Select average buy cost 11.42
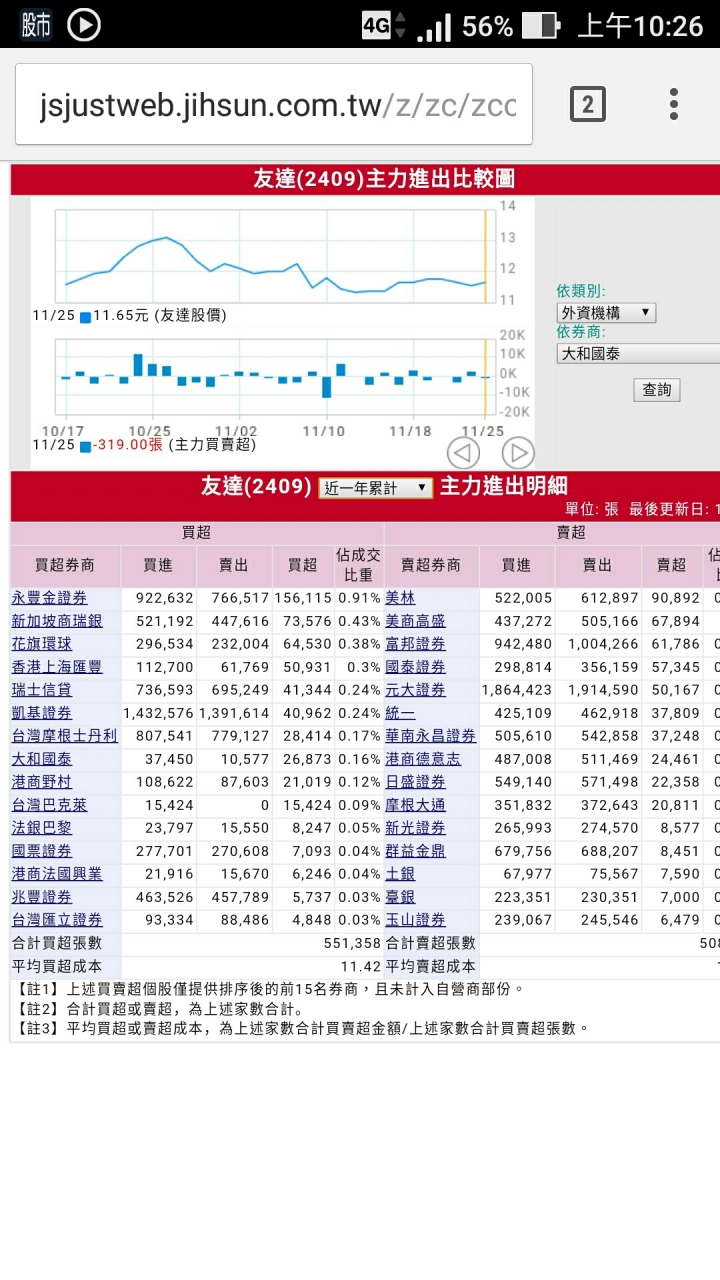Screen dimensions: 720x1280 361,966
